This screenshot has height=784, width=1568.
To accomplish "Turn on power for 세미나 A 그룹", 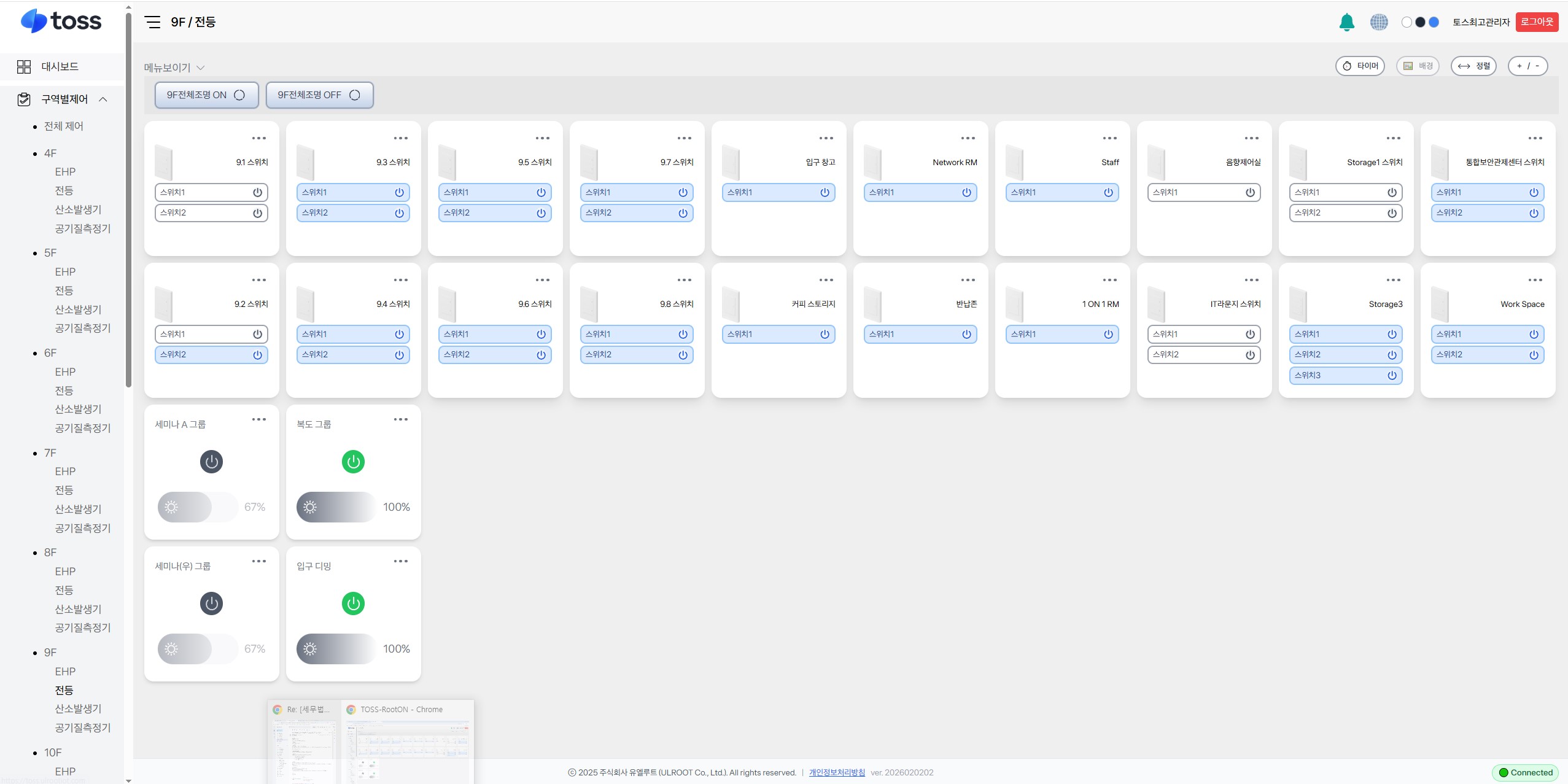I will click(x=211, y=462).
